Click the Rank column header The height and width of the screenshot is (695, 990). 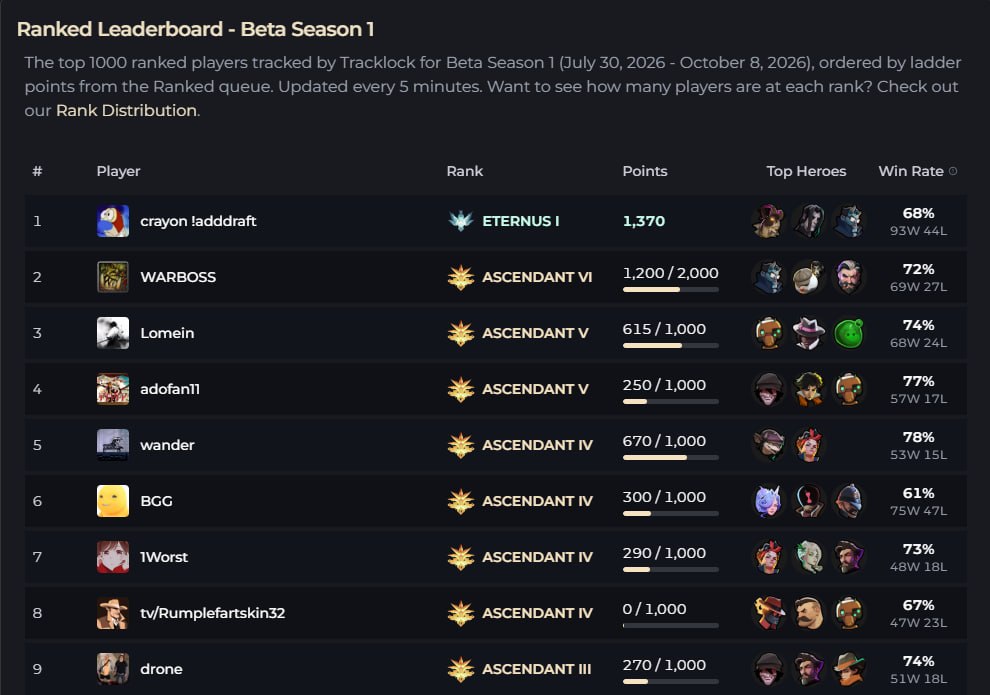465,171
